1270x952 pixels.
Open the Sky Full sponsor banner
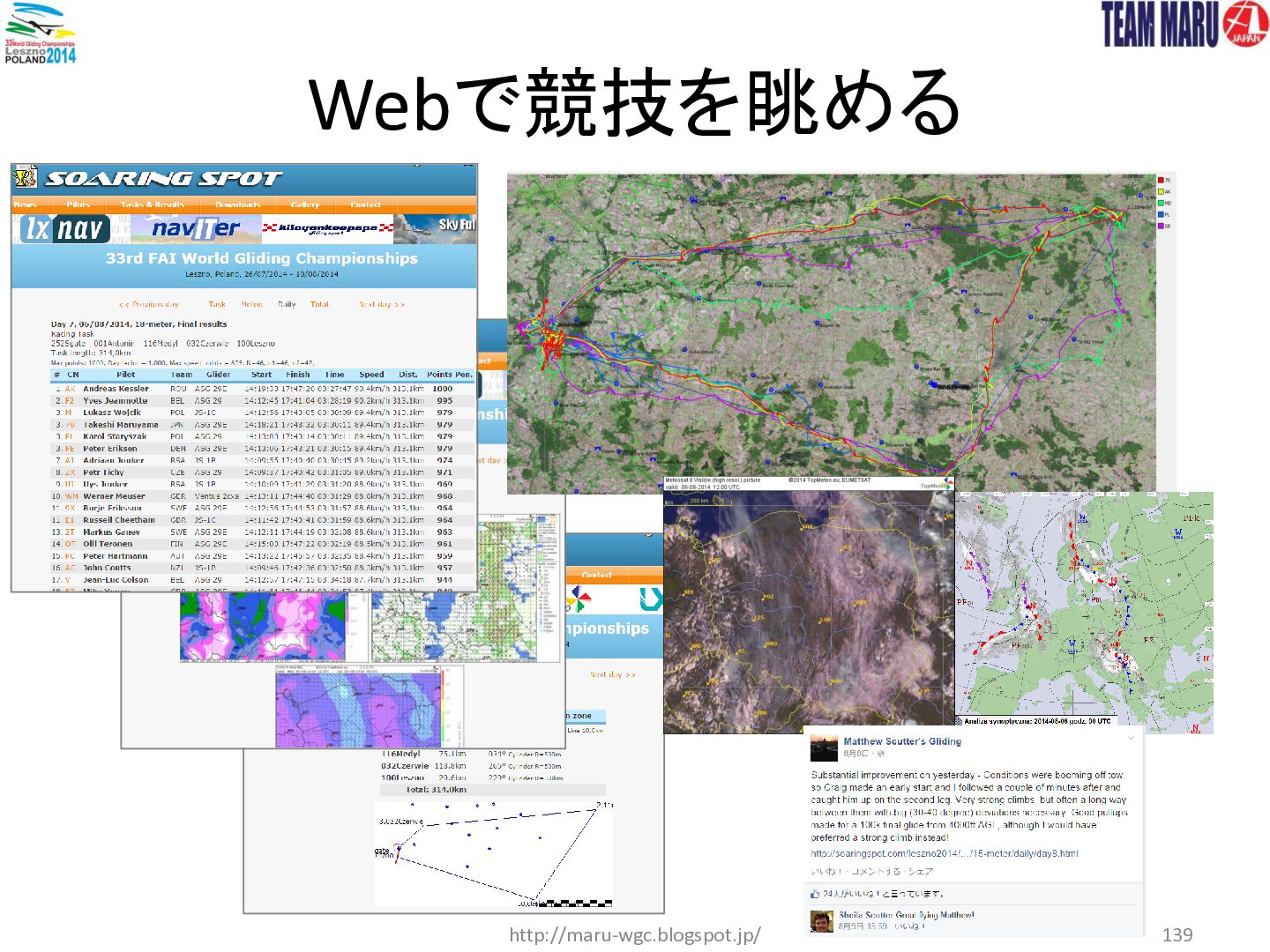click(x=436, y=228)
